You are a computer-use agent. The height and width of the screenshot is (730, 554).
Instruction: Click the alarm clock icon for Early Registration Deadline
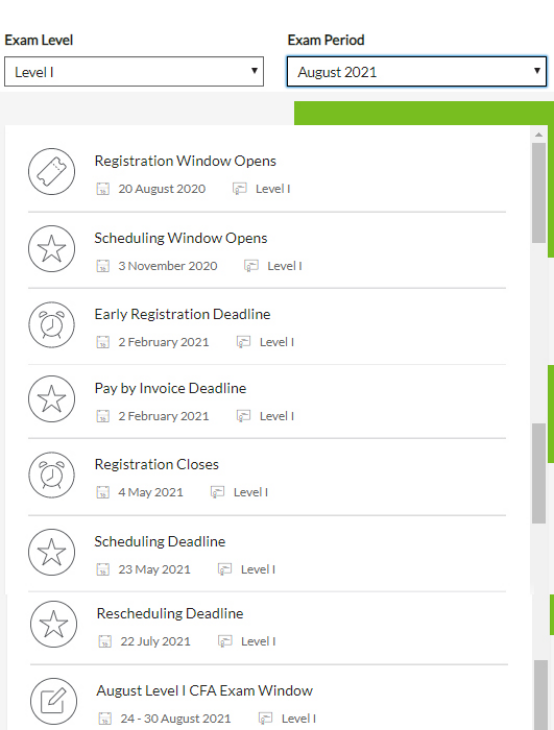pyautogui.click(x=51, y=325)
